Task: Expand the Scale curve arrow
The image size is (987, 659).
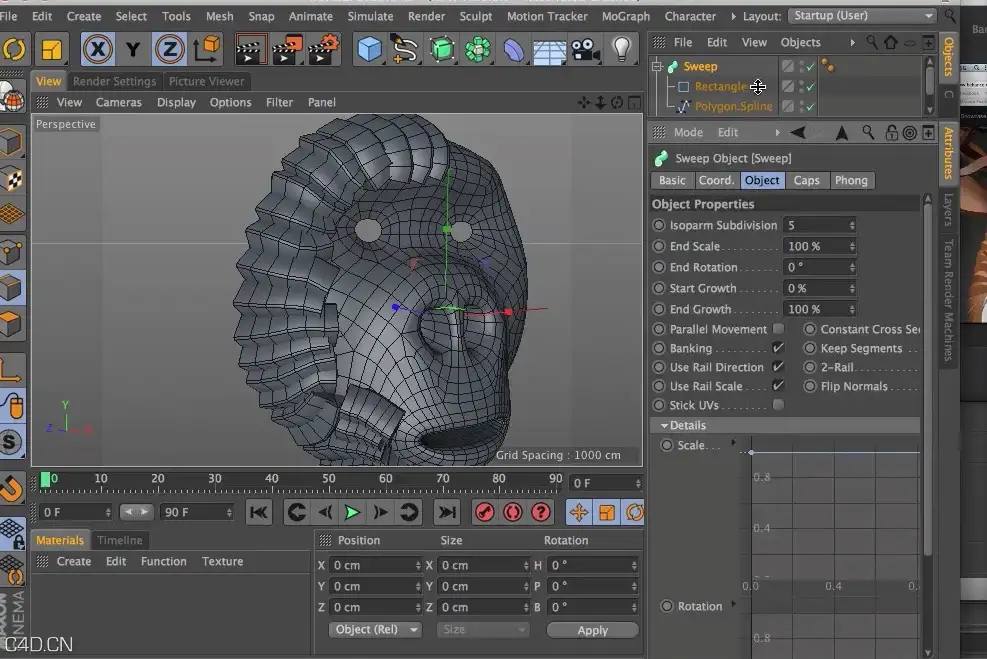Action: pyautogui.click(x=733, y=442)
